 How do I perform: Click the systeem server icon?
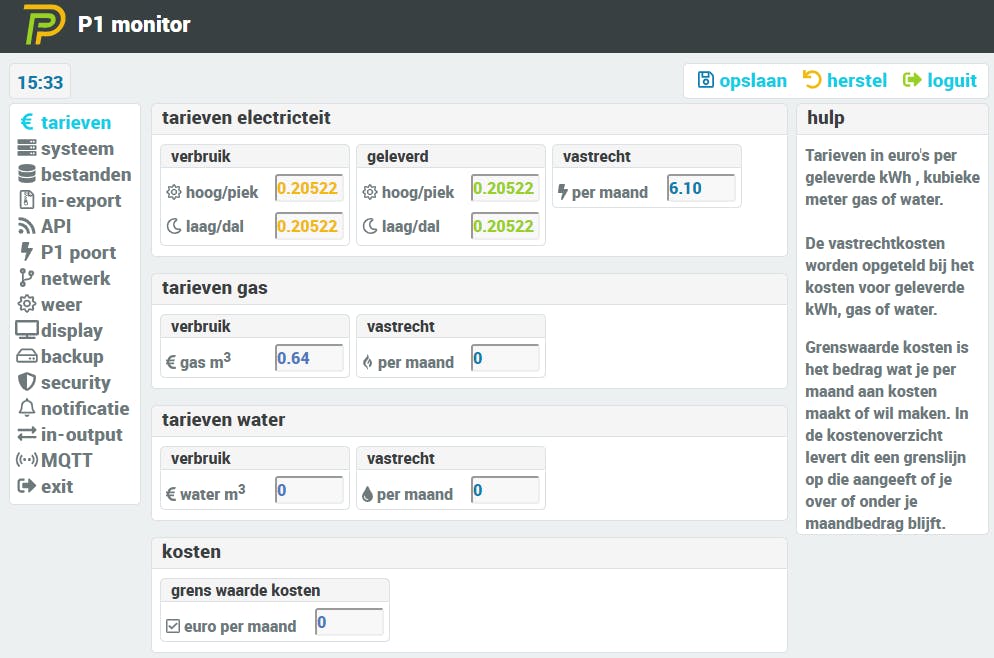[x=27, y=149]
